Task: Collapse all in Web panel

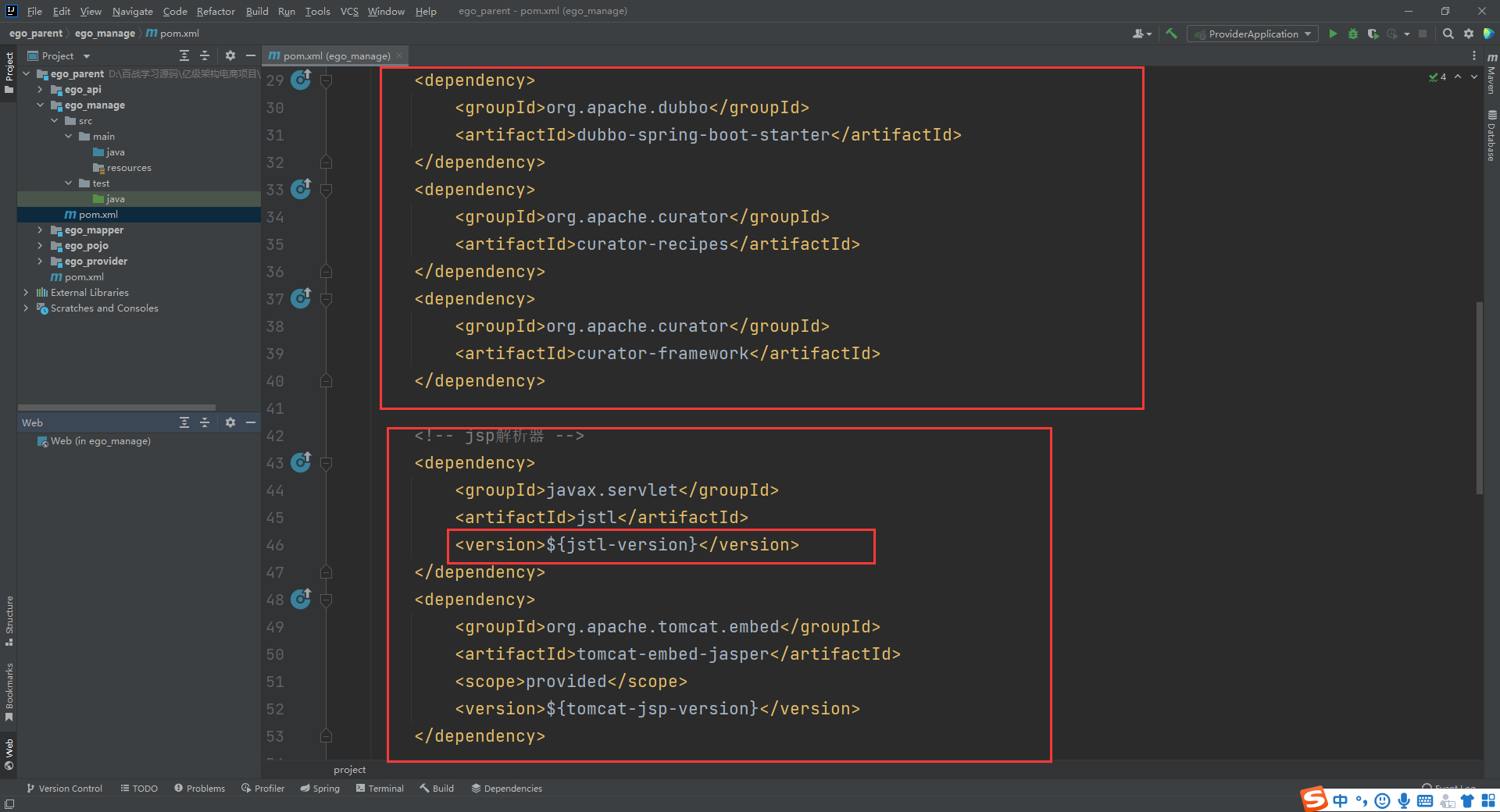Action: point(205,422)
